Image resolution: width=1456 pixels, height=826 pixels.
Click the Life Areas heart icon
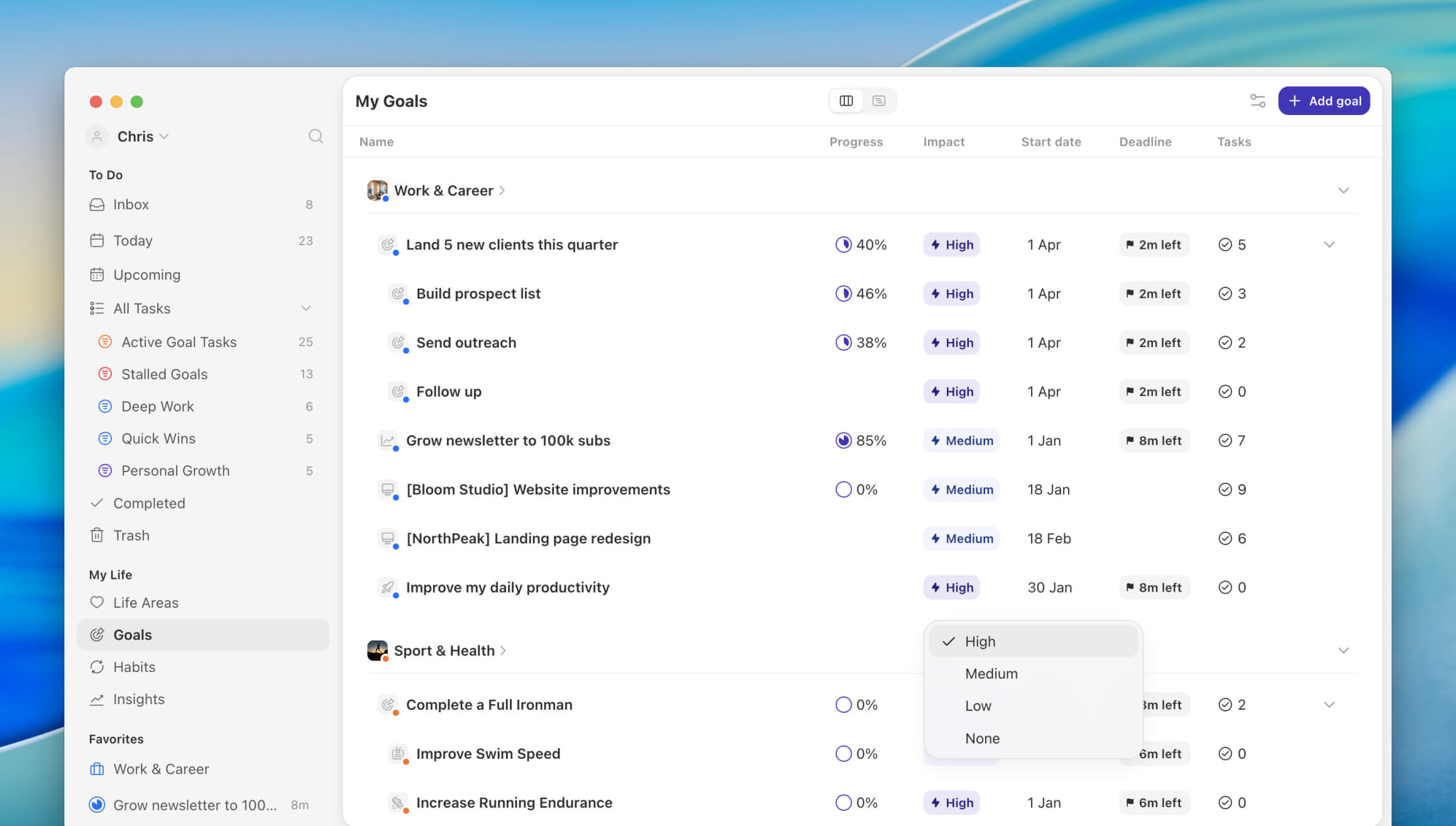(x=97, y=602)
